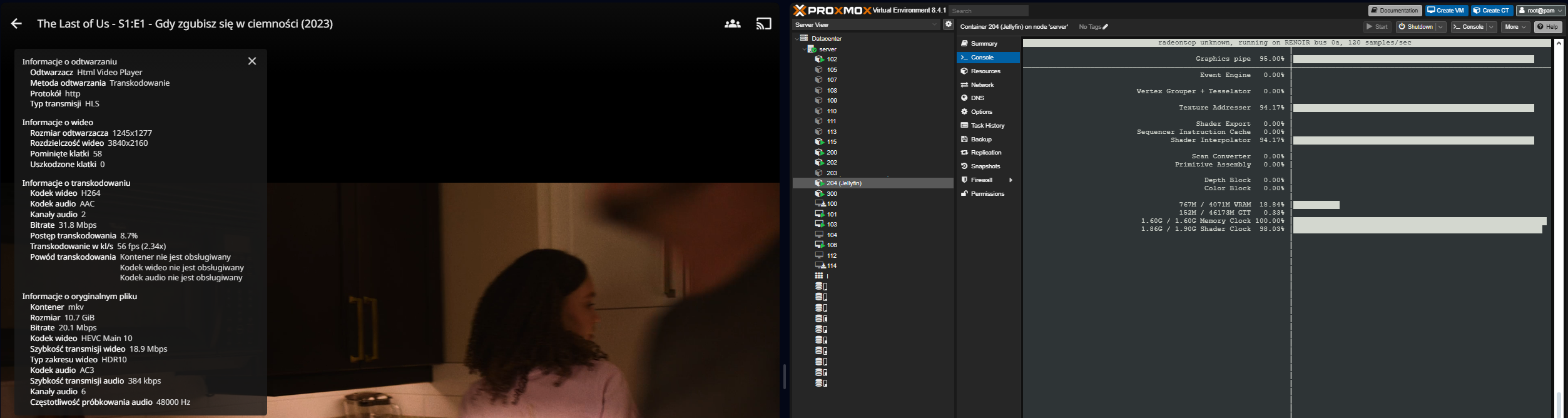
Task: Expand the Firewall submenu arrow
Action: click(x=1011, y=180)
